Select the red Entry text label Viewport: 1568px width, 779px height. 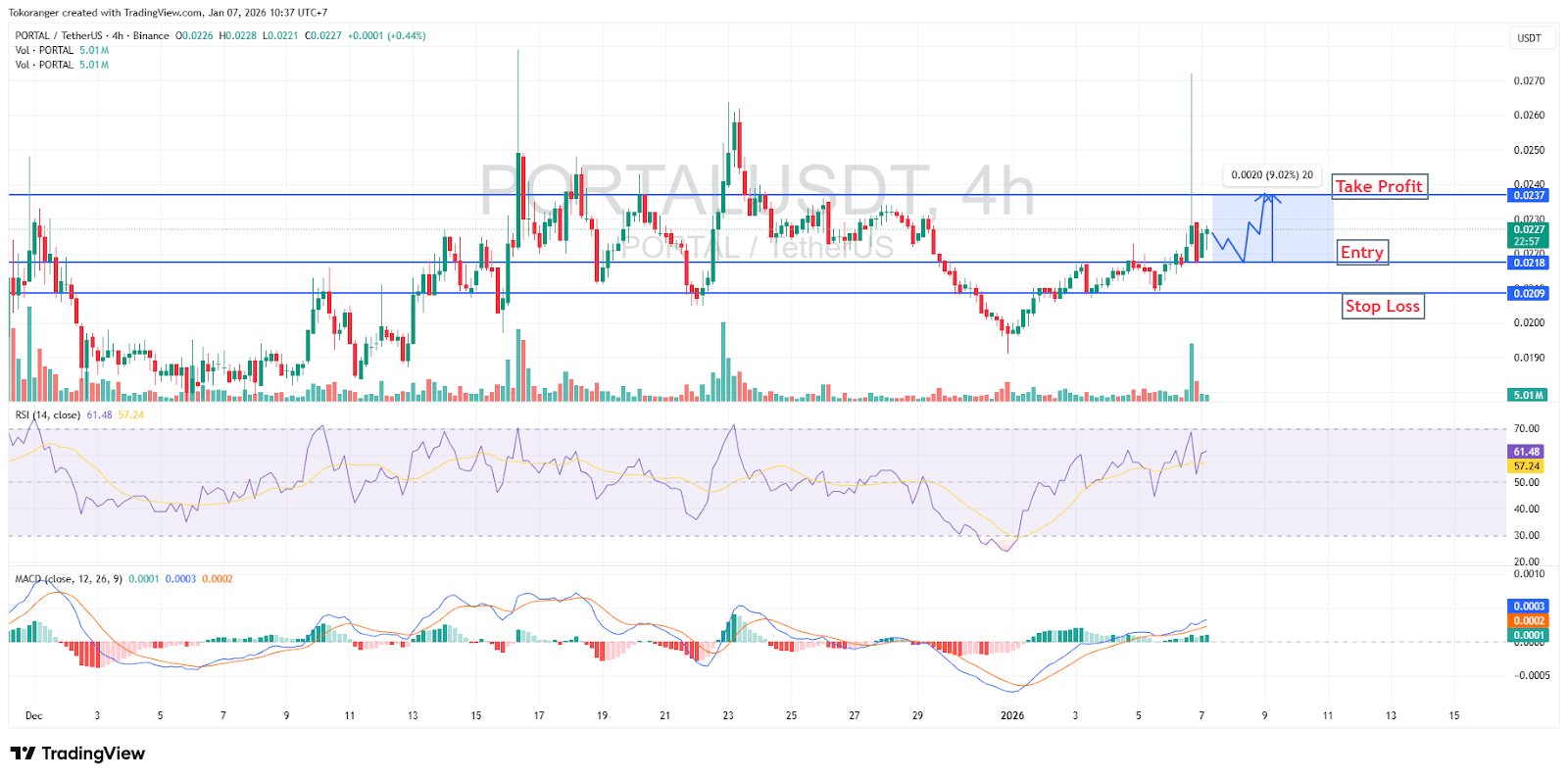point(1361,253)
